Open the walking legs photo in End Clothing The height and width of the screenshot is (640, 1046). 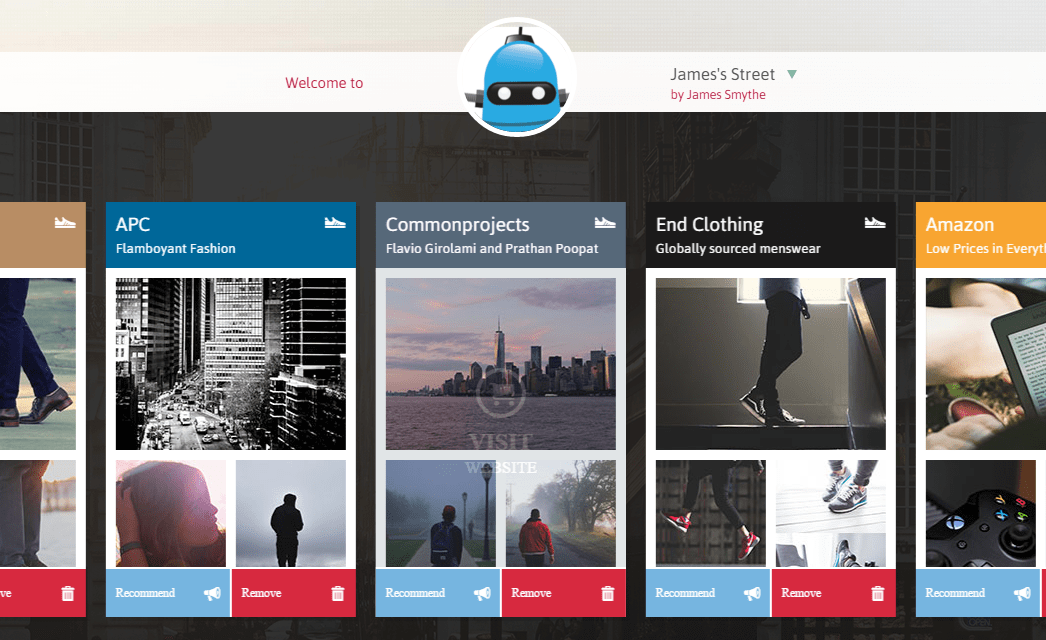[771, 364]
